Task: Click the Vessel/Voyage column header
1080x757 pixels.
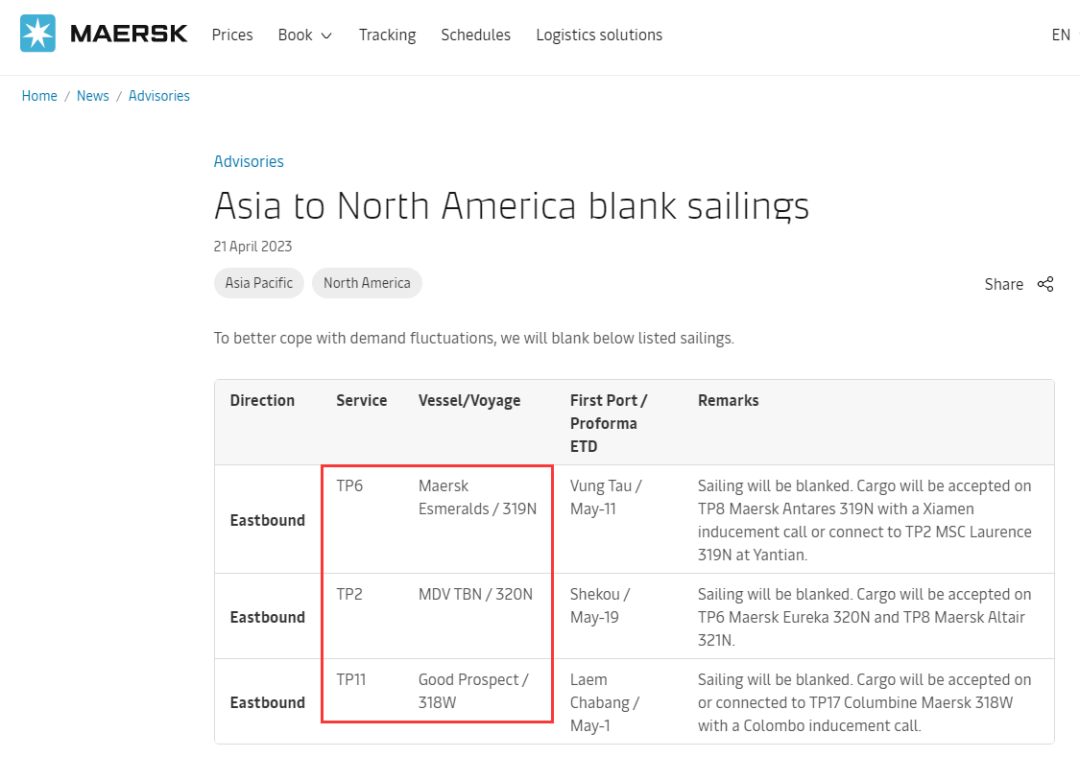Action: 469,401
